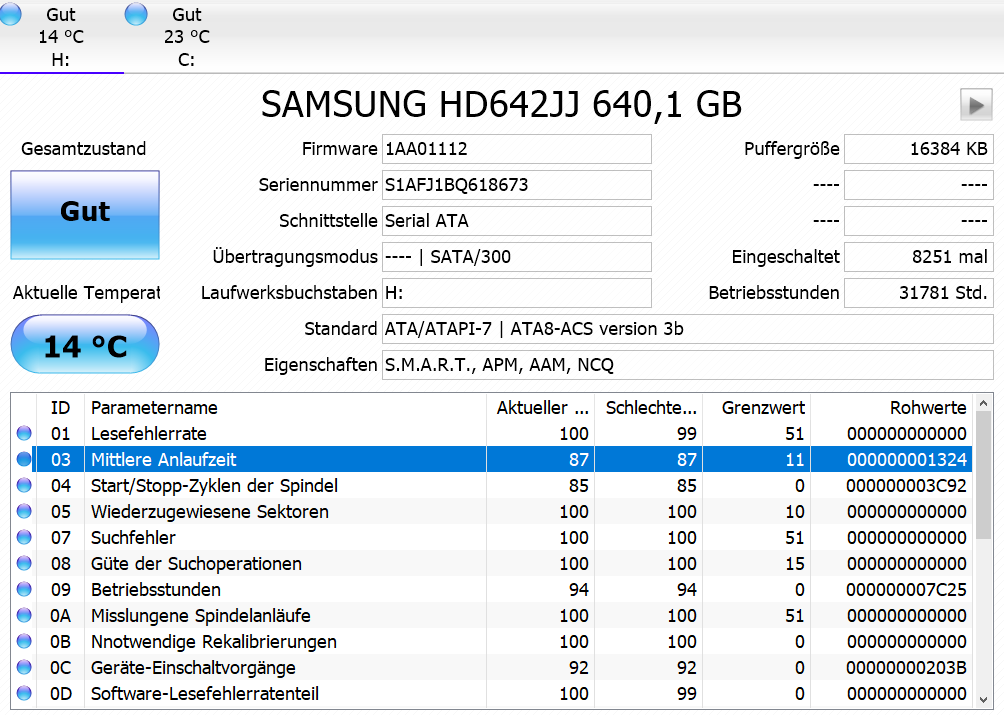The height and width of the screenshot is (715, 1004).
Task: Click status orb of Software-Lesefehlerratenteil row
Action: [24, 693]
